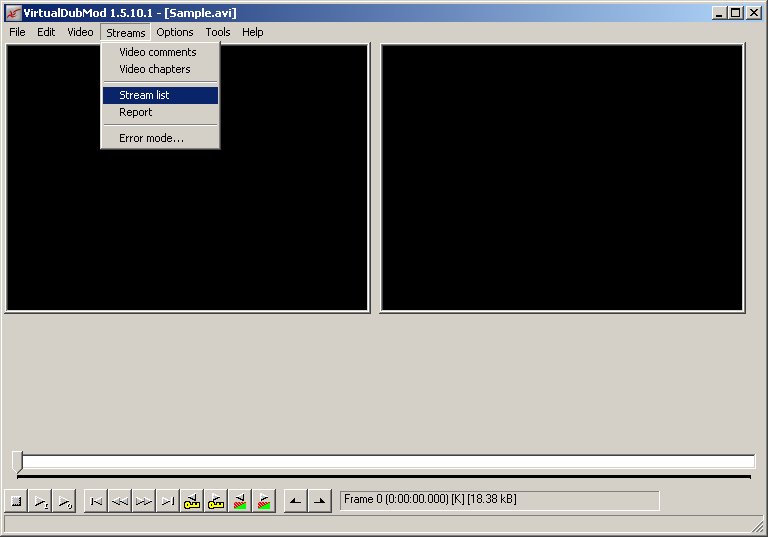Maximize the VirtualDubMod window
Image resolution: width=768 pixels, height=537 pixels.
(736, 13)
